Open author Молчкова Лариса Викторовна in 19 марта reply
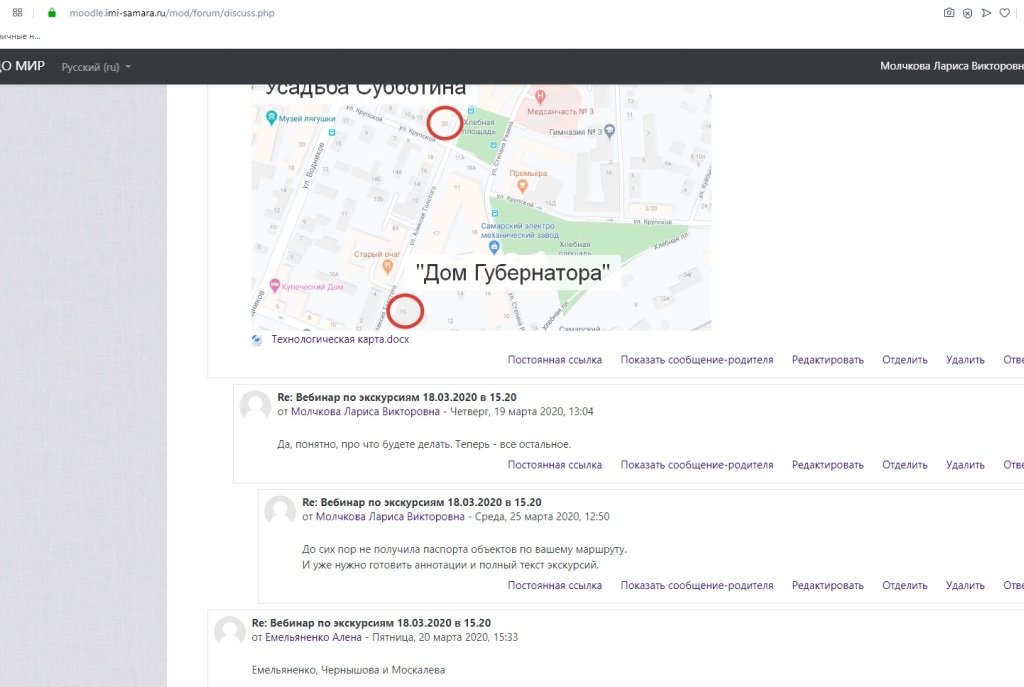 365,411
